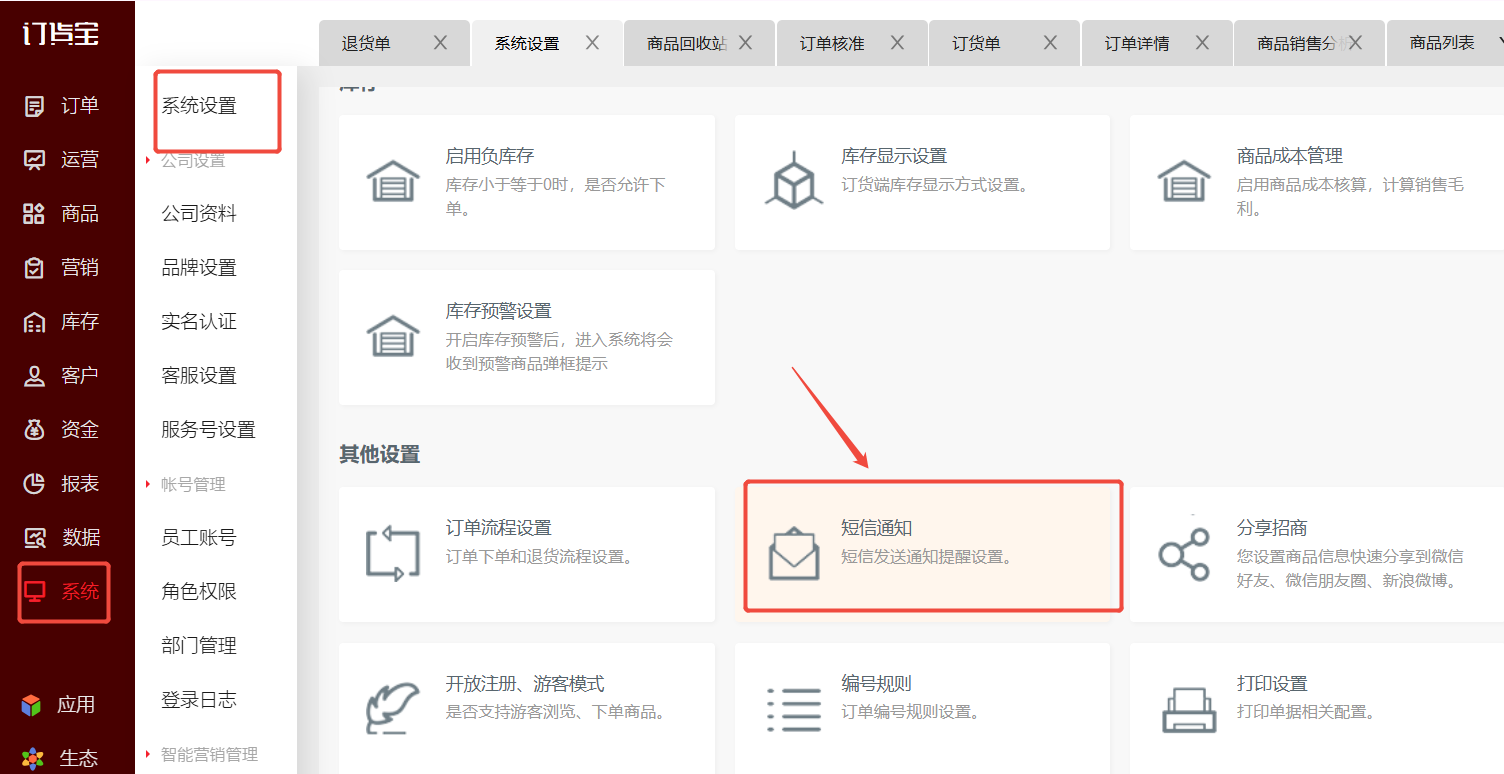Open the 商品成本管理 settings card
The image size is (1504, 774).
click(x=1317, y=182)
